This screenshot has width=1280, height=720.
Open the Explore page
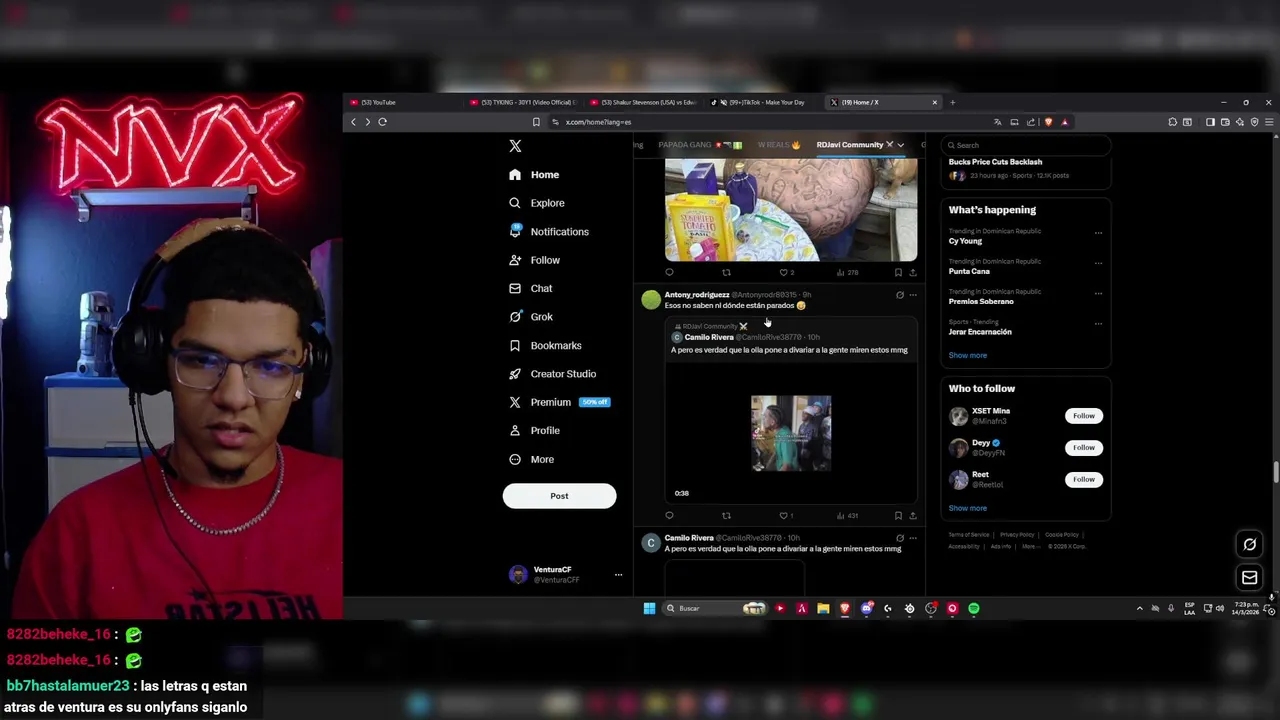point(537,203)
